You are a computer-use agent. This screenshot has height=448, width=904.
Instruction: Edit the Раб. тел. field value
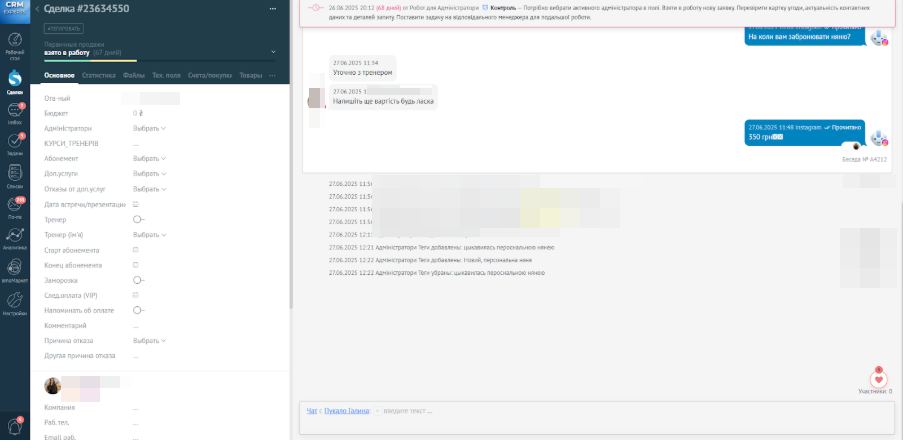(x=136, y=423)
